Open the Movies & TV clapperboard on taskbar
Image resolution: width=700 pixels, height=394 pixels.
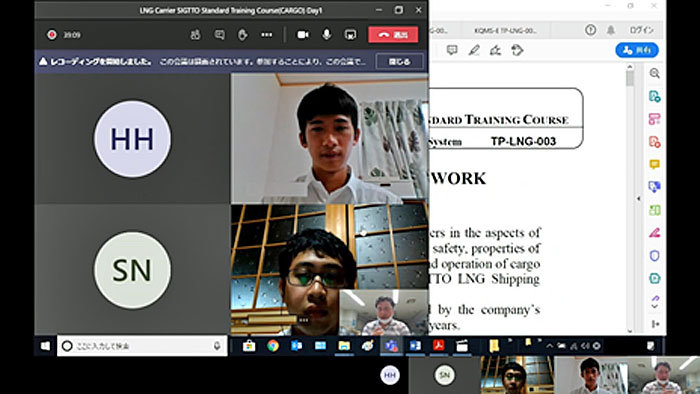[x=462, y=346]
